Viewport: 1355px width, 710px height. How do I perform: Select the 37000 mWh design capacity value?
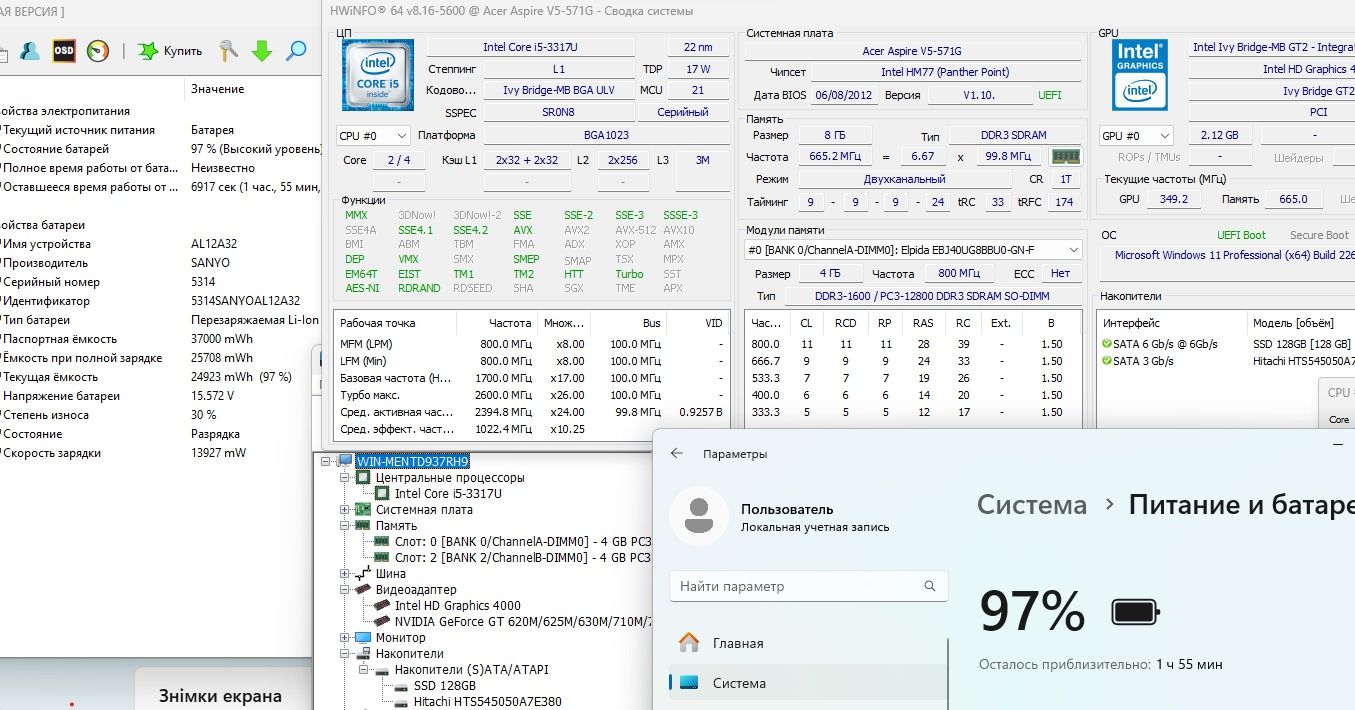coord(222,339)
